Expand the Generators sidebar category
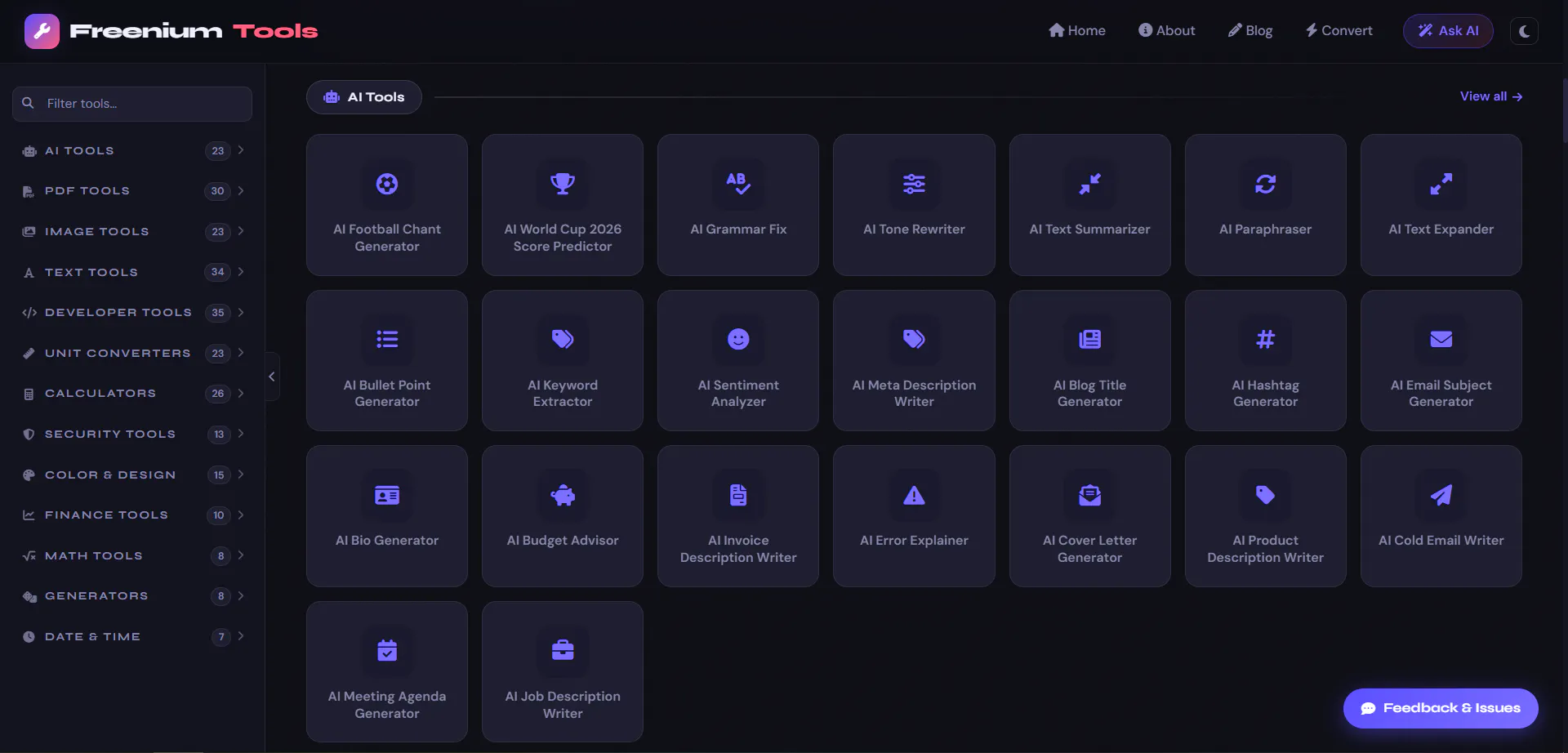Screen dimensions: 1568x753 [132, 595]
